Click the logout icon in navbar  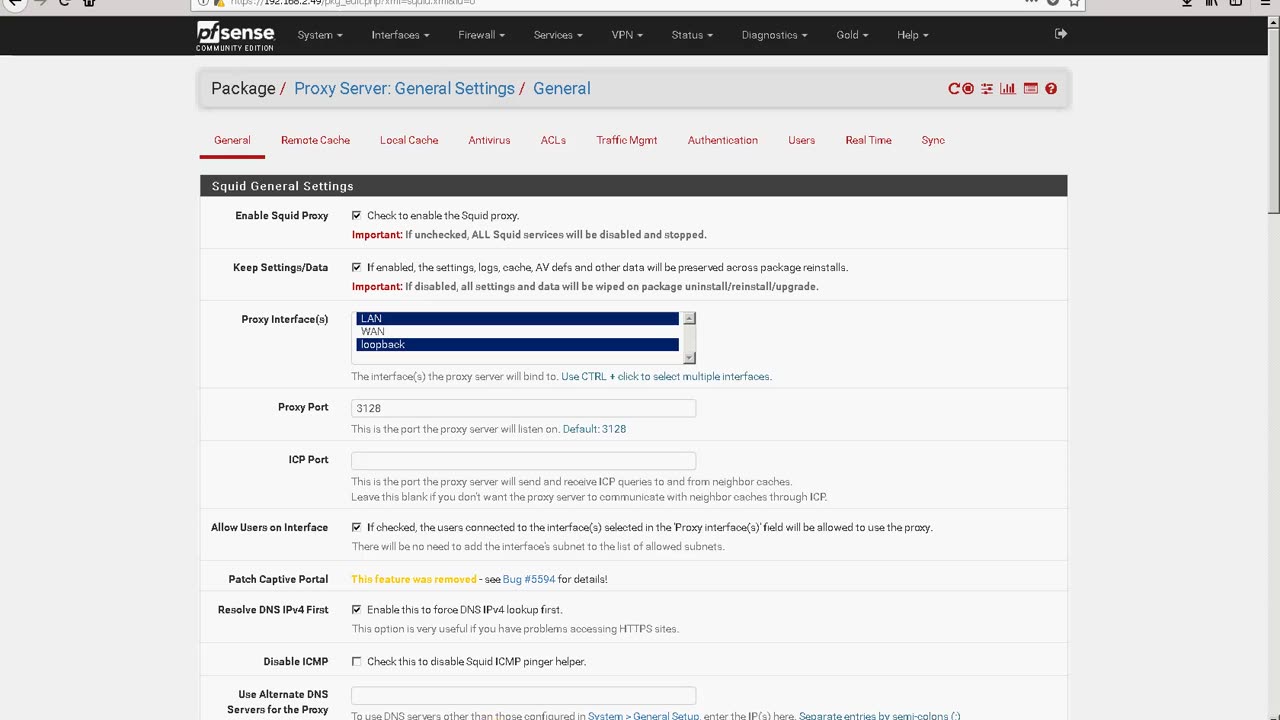[1061, 34]
